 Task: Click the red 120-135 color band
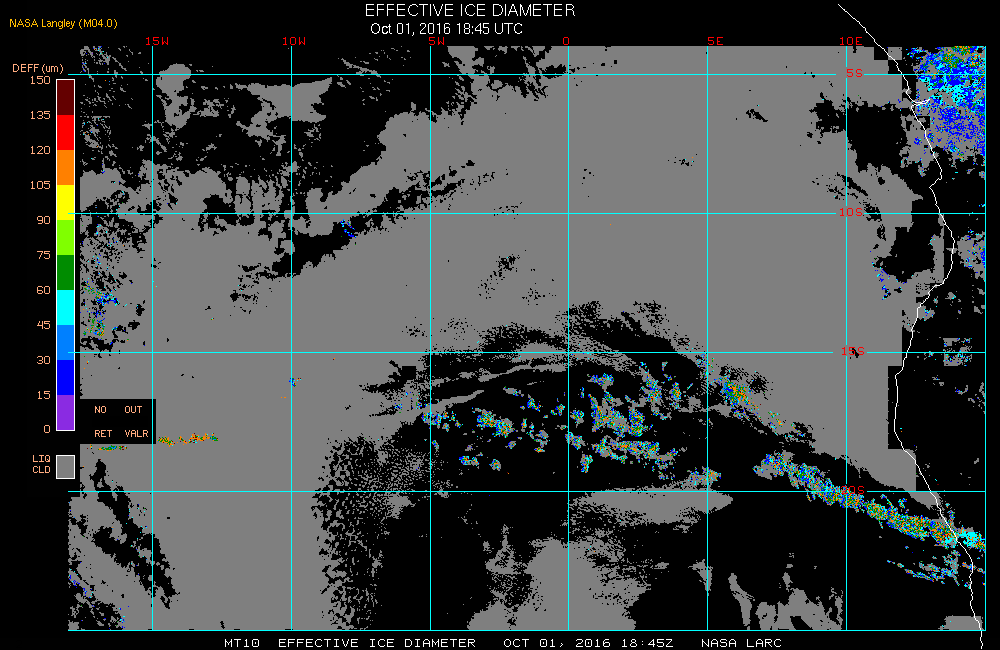pyautogui.click(x=66, y=132)
